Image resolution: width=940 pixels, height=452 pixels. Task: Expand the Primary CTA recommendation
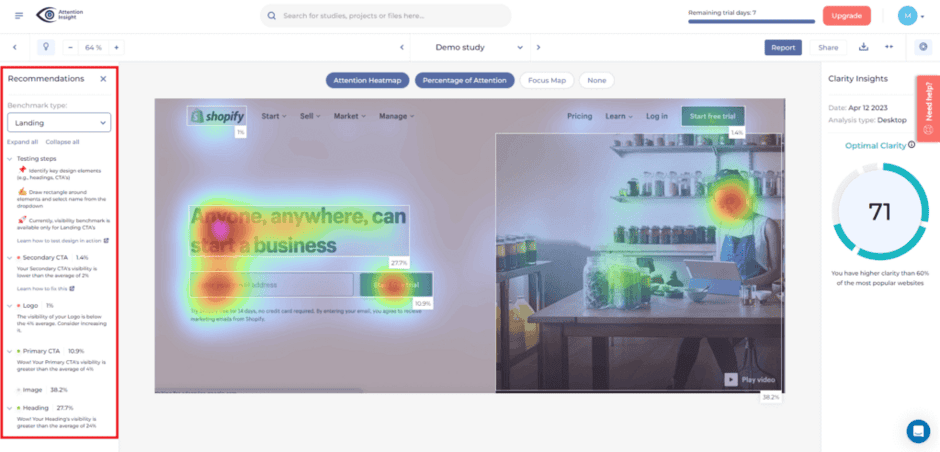(10, 351)
